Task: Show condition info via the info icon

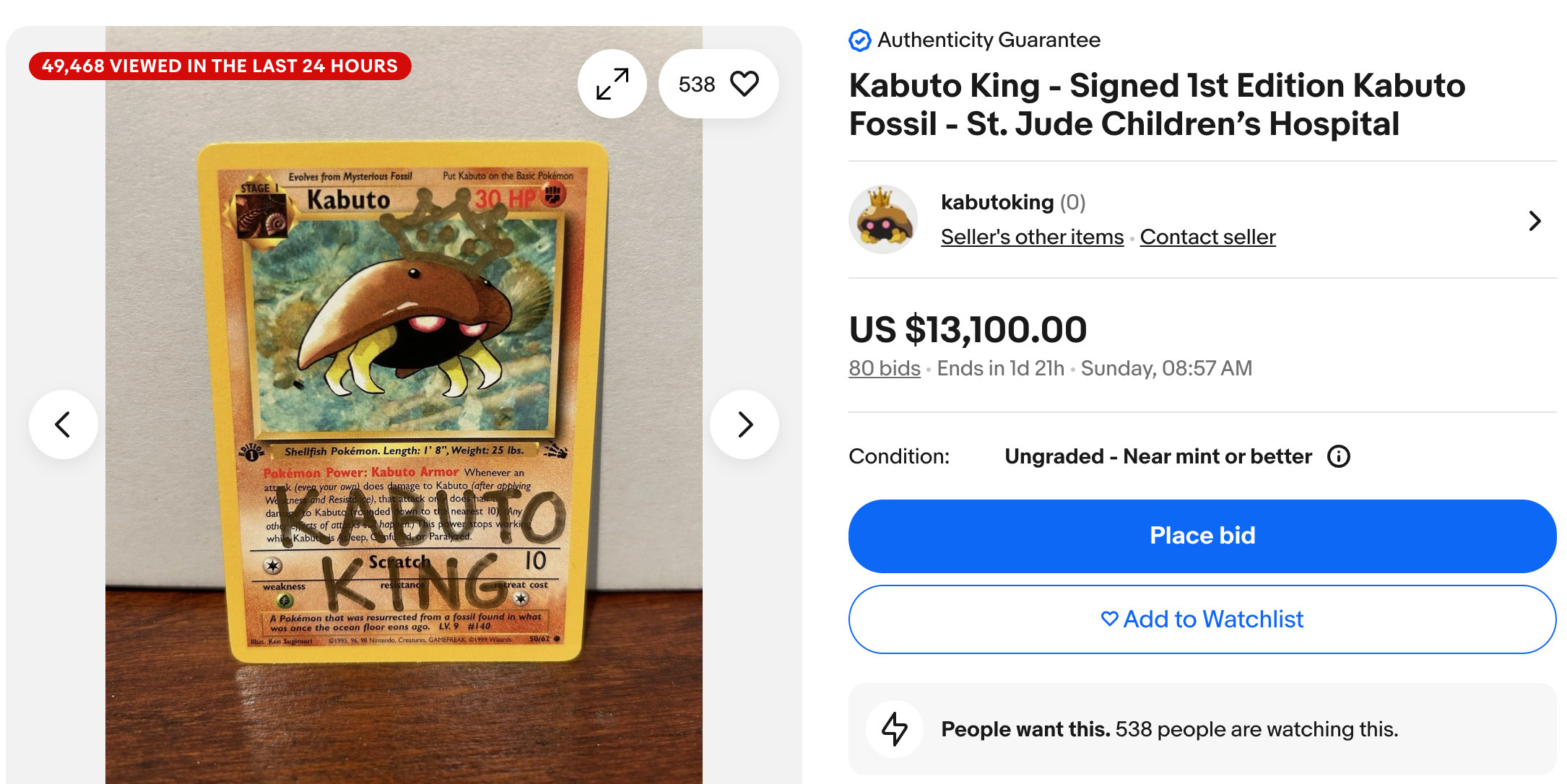Action: [1338, 456]
